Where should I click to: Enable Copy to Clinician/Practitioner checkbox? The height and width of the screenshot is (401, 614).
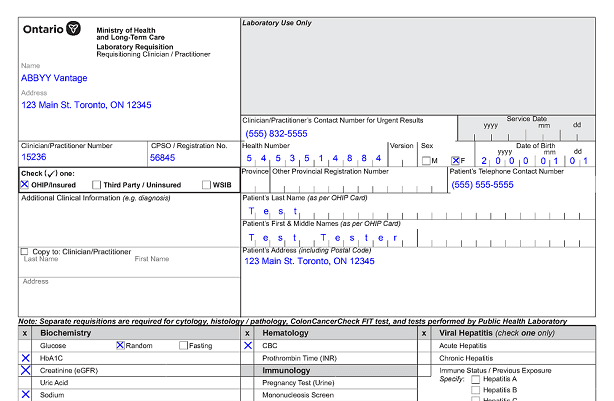click(25, 251)
